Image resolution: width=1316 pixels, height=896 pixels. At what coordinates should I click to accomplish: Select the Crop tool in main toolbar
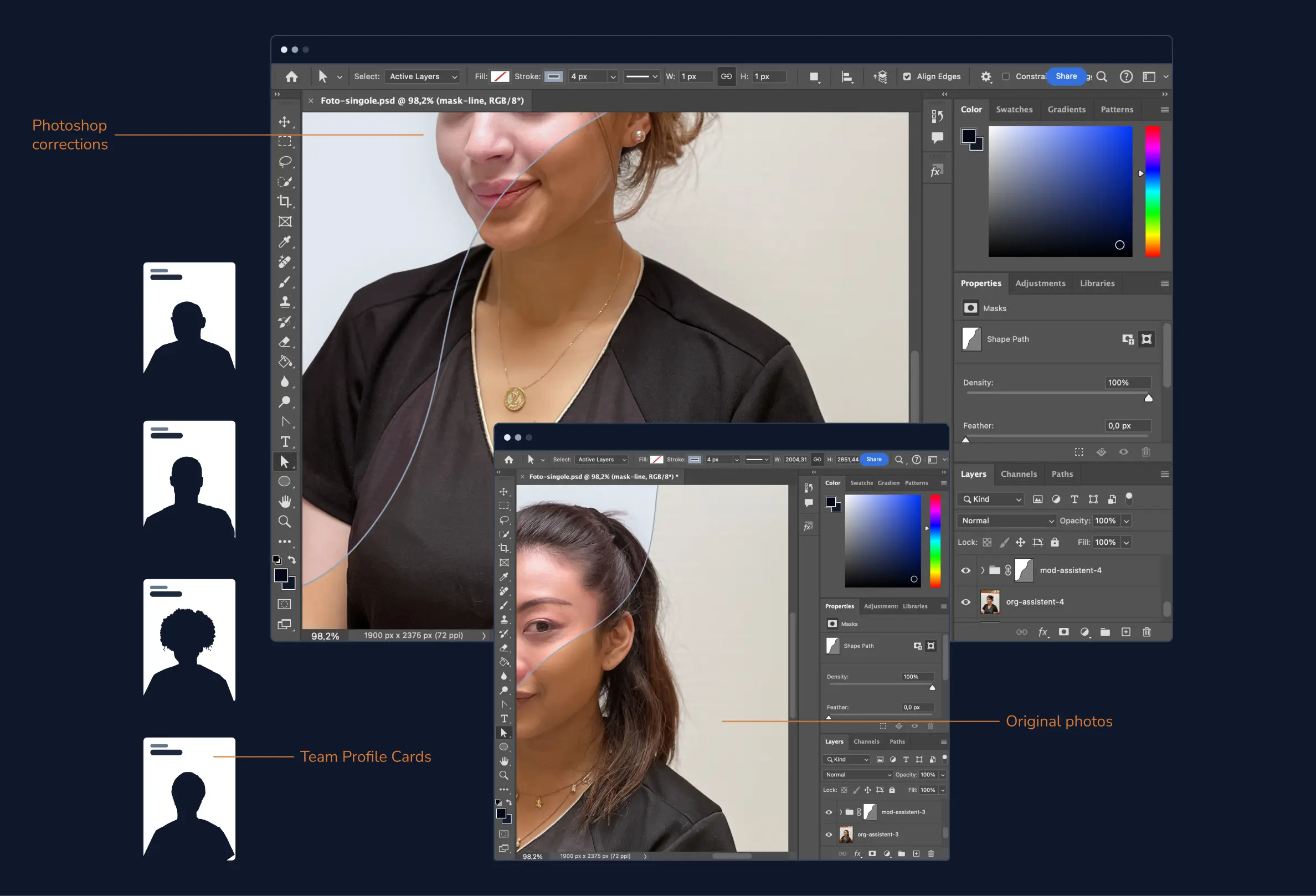point(285,202)
